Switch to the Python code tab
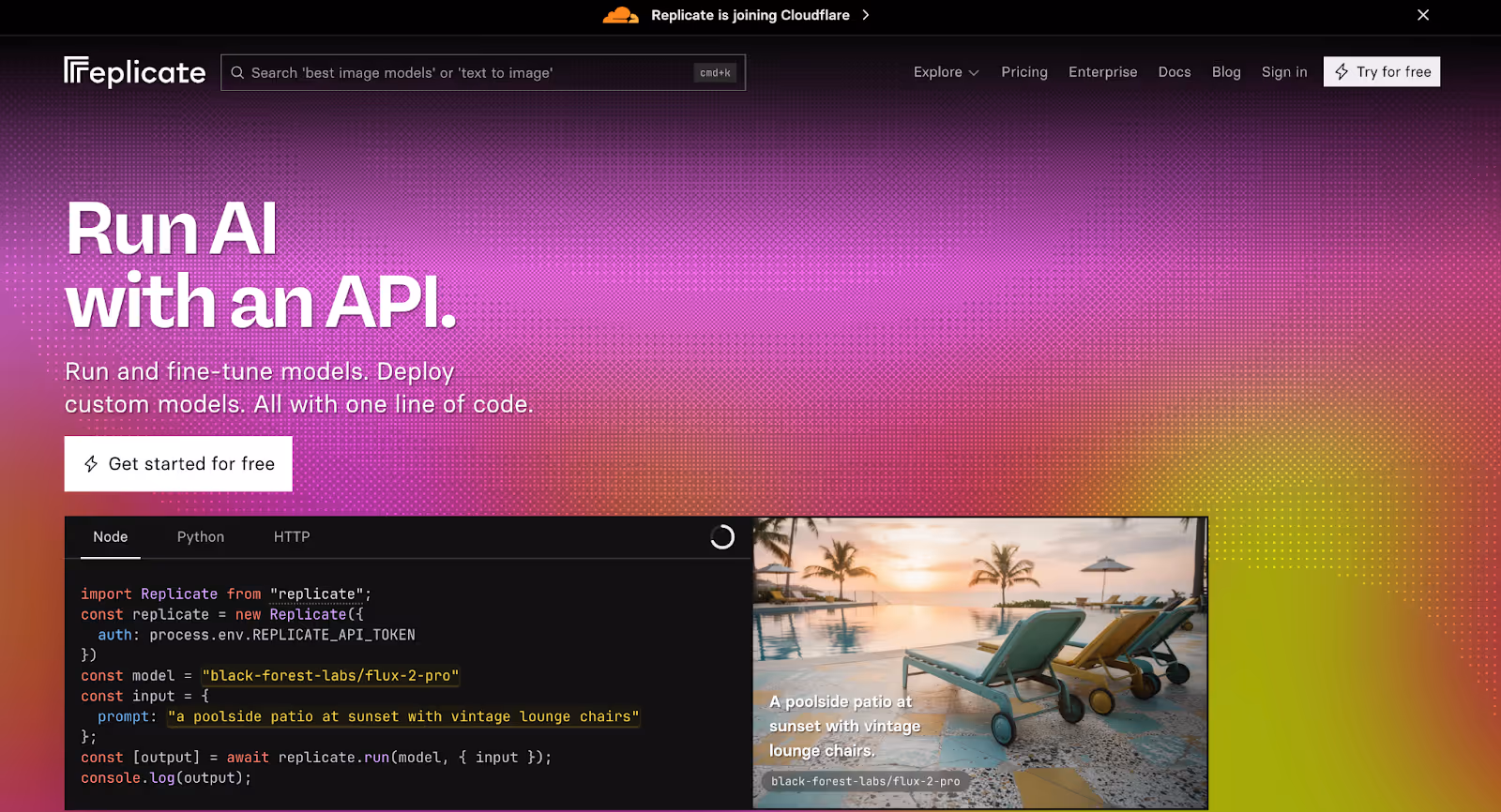This screenshot has height=812, width=1501. [201, 536]
